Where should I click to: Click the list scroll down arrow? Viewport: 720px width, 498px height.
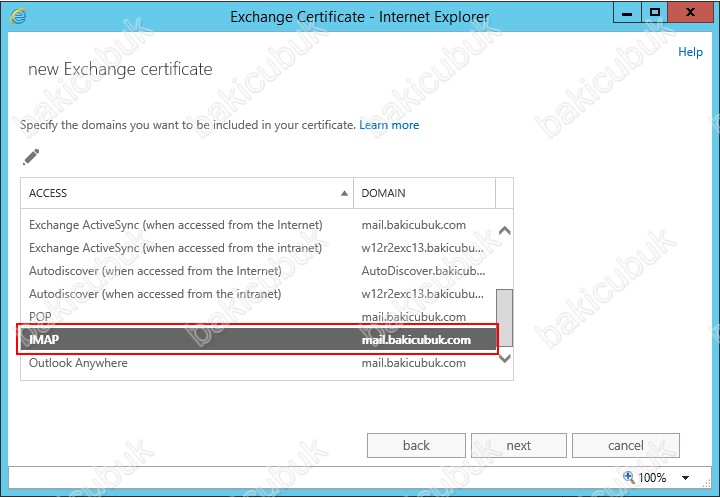(505, 358)
